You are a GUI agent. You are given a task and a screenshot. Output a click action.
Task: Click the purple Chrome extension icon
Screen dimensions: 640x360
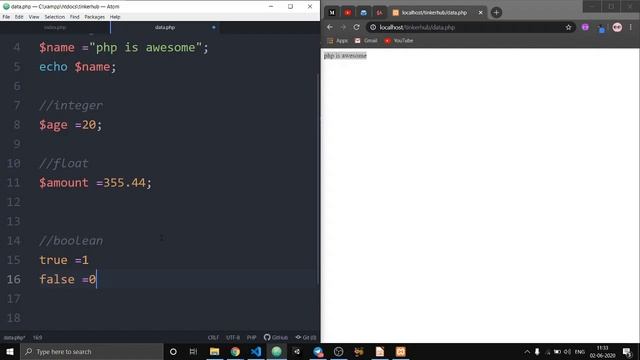tap(585, 27)
